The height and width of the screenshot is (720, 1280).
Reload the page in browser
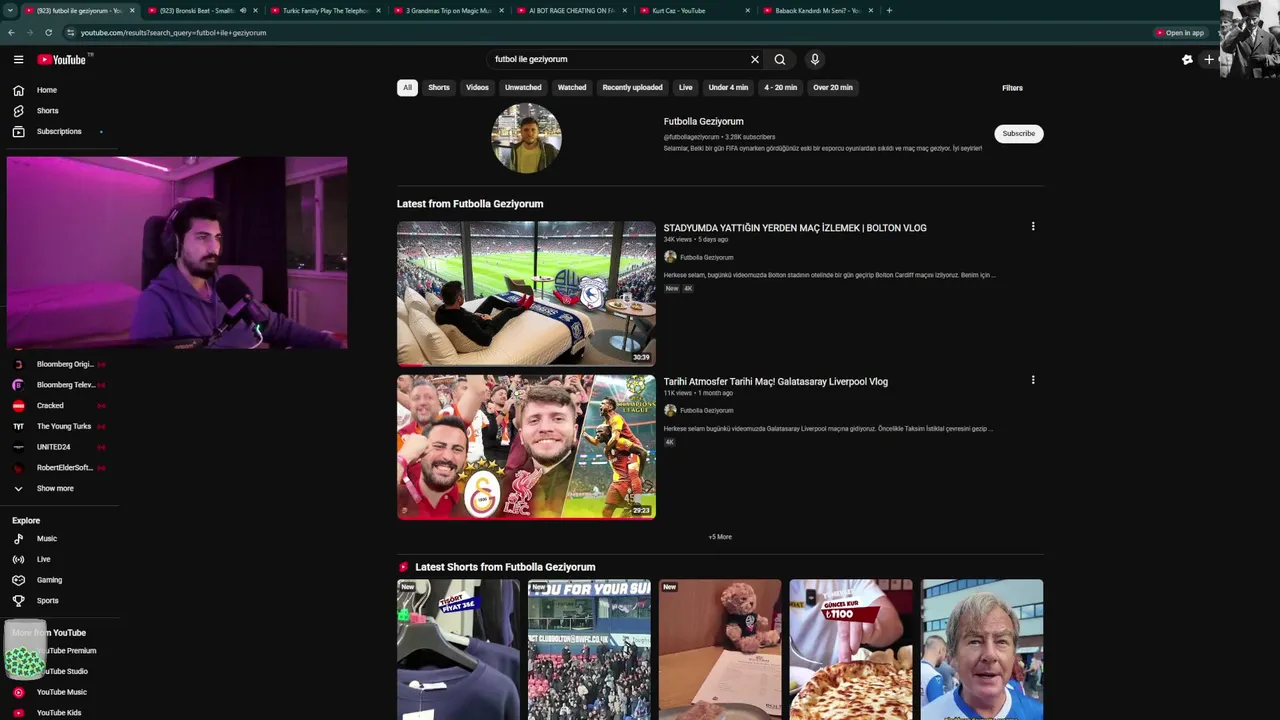point(48,32)
